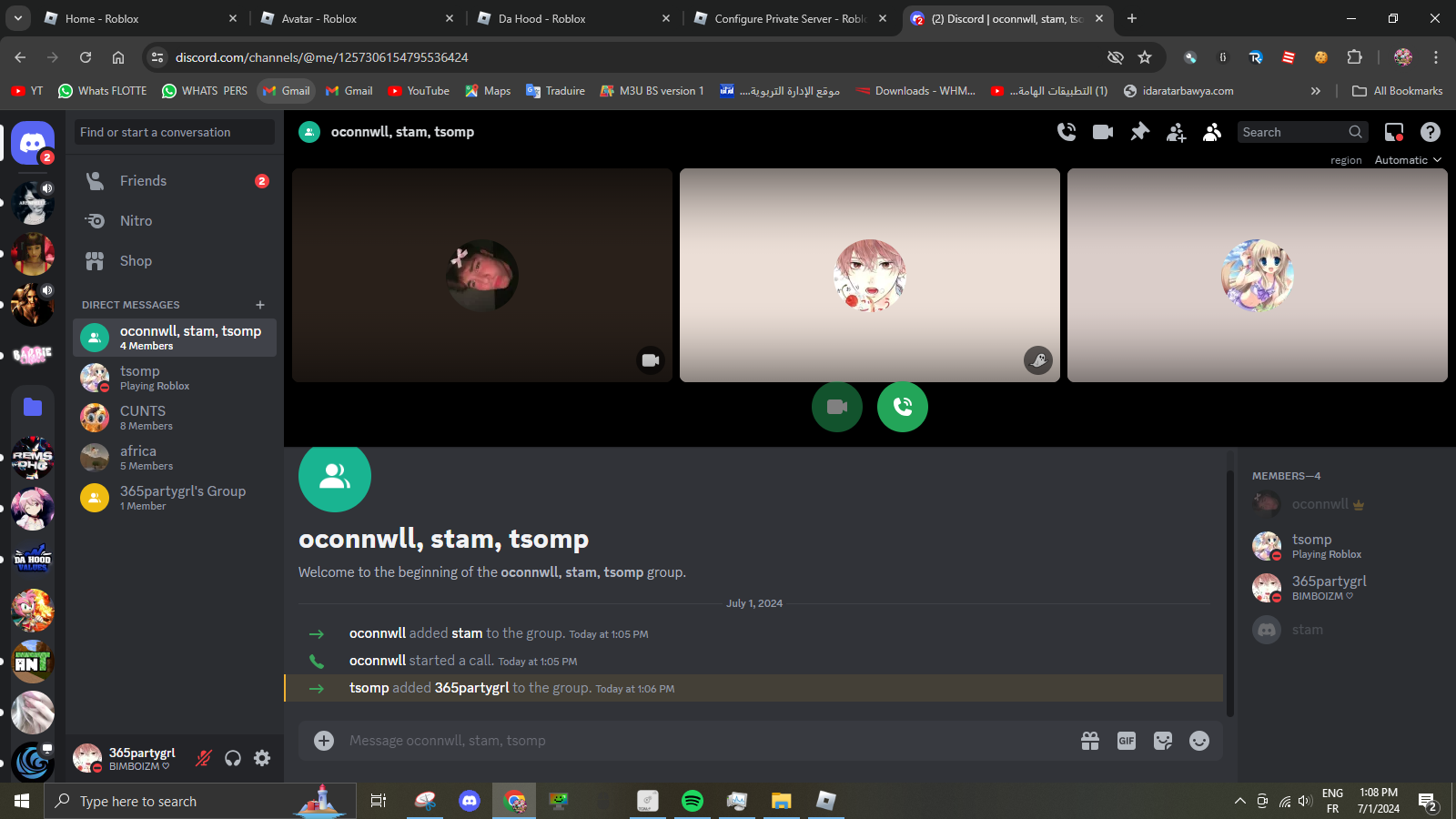Reload the page

point(86,57)
